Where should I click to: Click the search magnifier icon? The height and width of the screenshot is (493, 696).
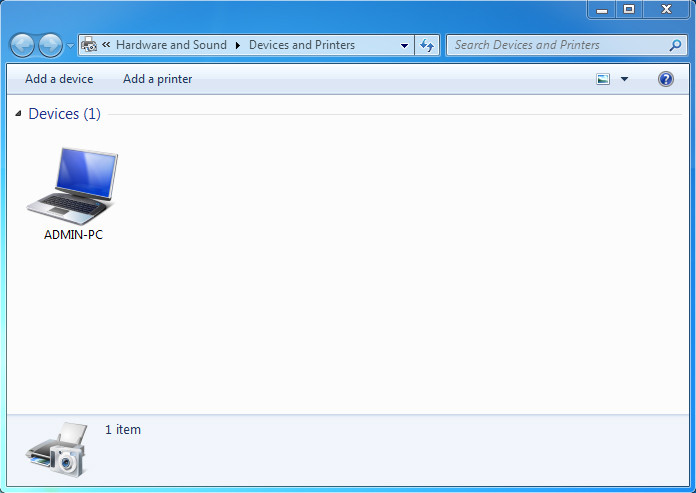(x=675, y=45)
